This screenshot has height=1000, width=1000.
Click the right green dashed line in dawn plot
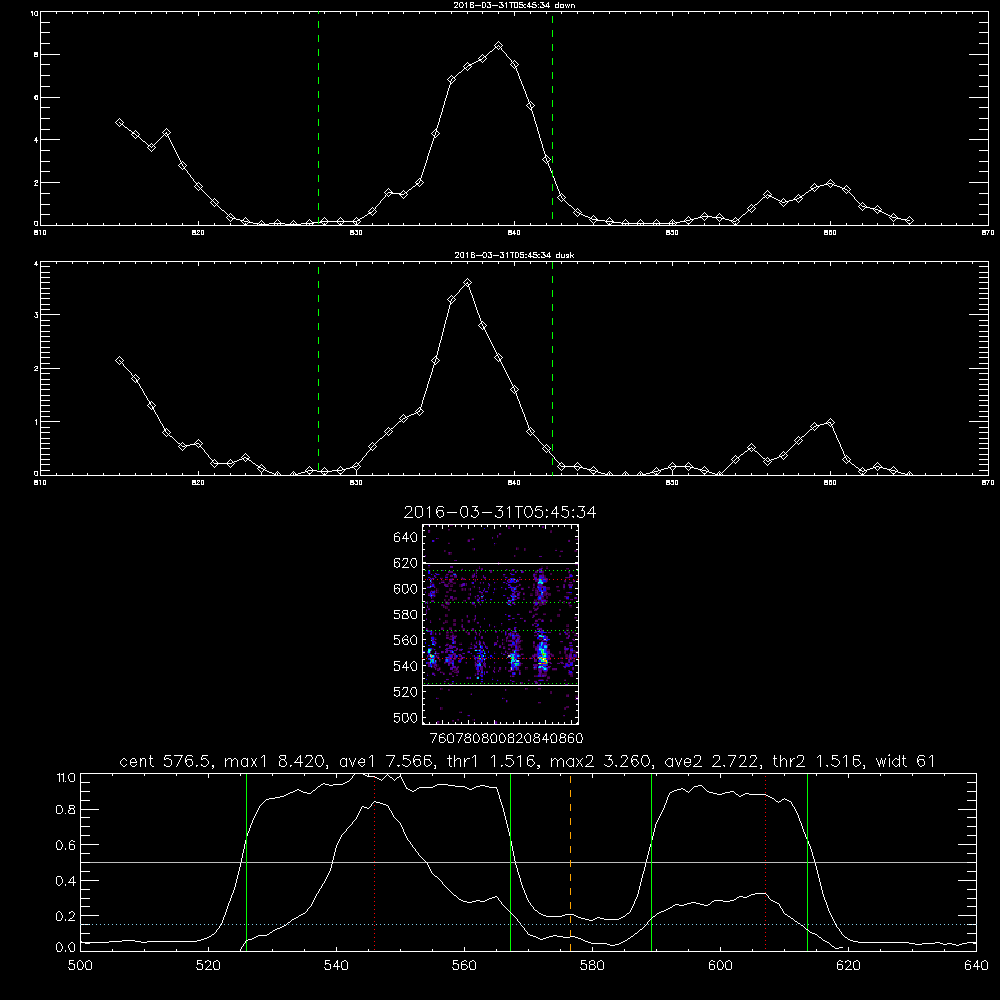(552, 119)
